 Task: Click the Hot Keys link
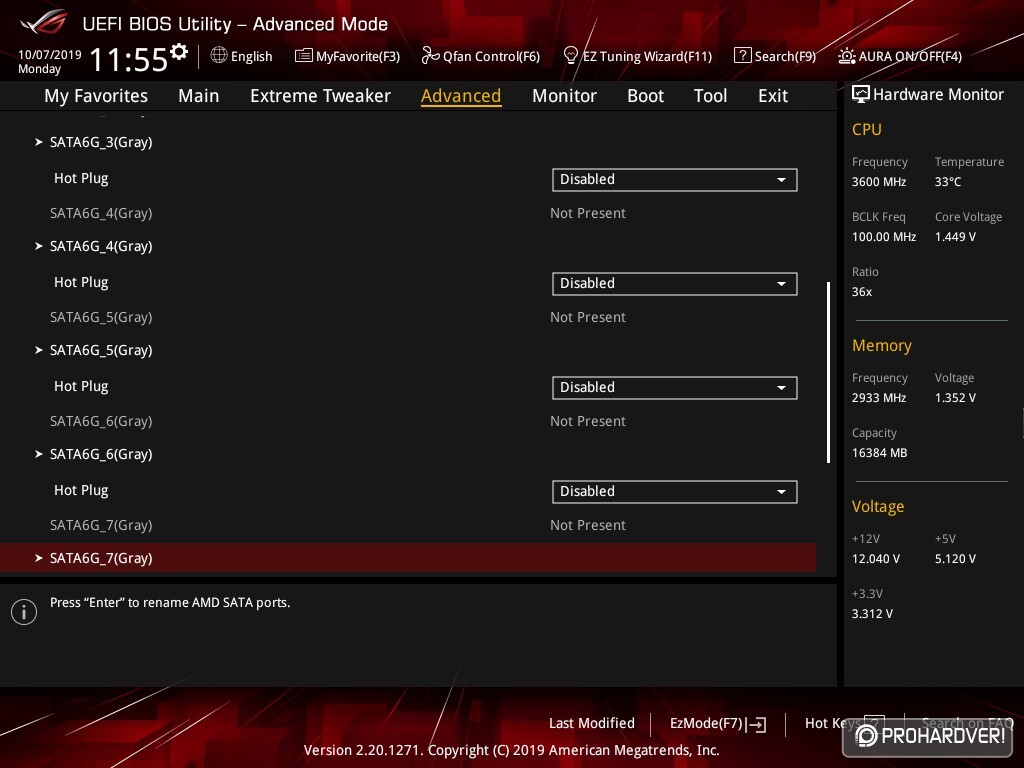pos(831,724)
